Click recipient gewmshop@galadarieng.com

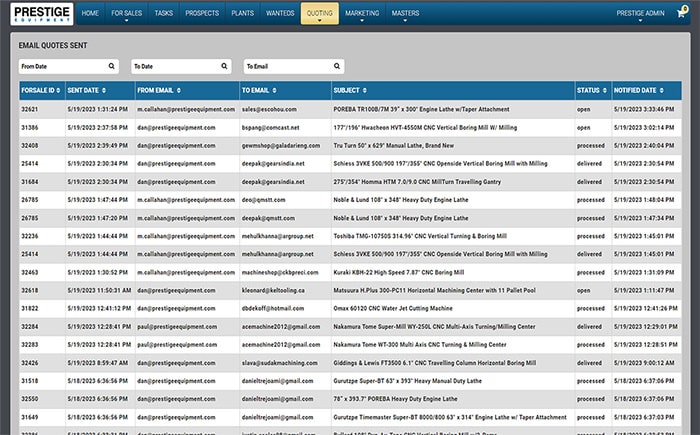(281, 146)
